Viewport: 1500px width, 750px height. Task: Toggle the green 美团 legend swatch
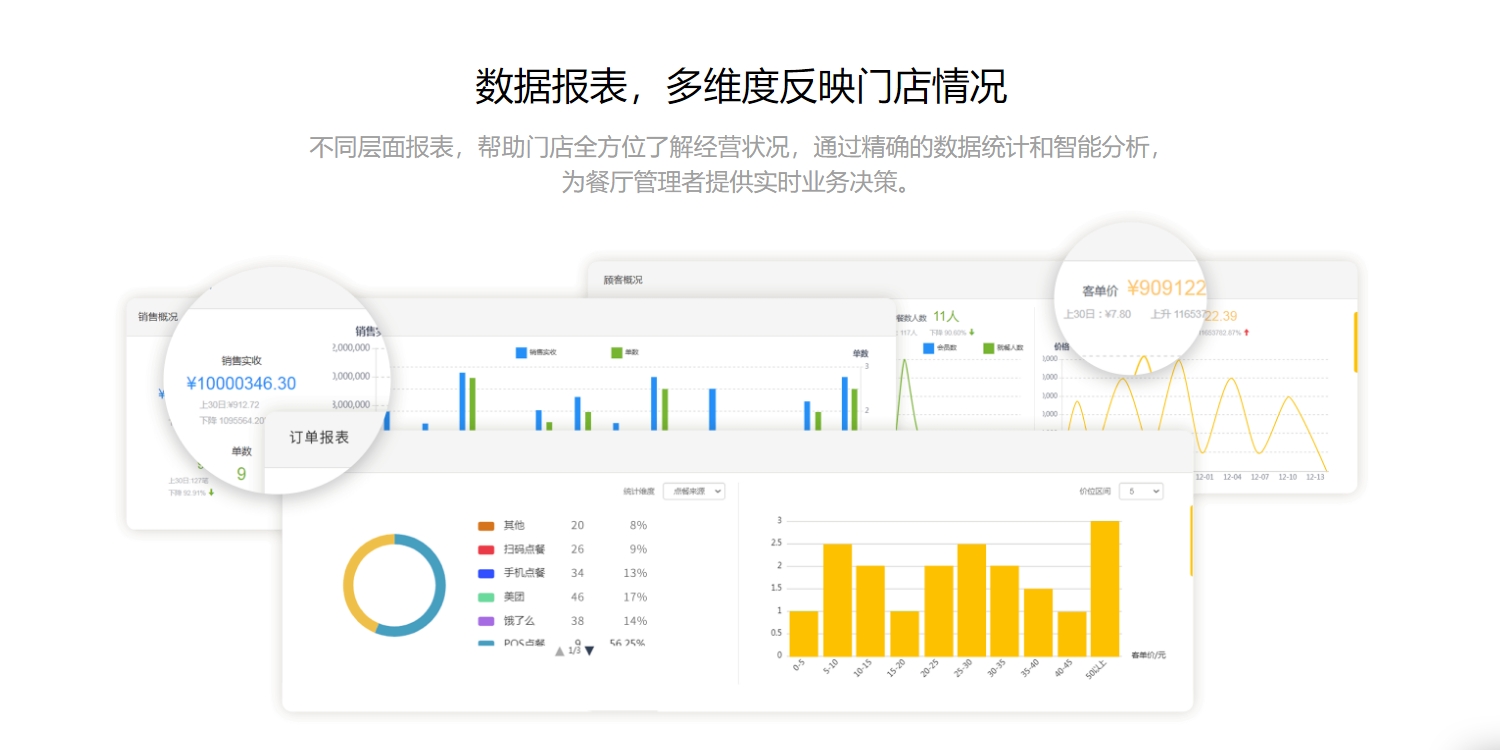coord(486,597)
